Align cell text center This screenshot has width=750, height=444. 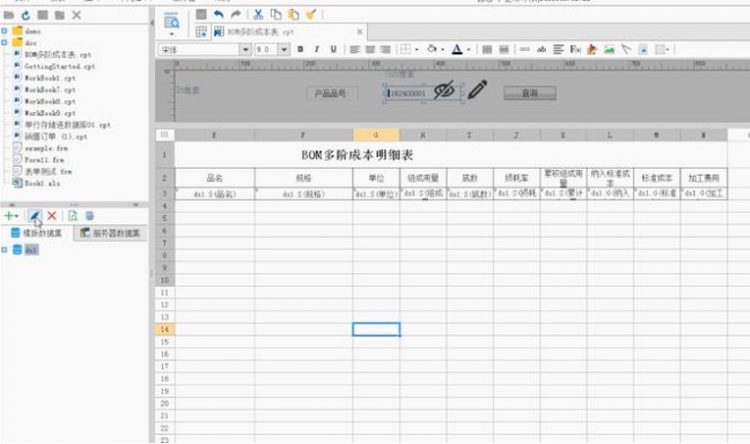click(370, 49)
